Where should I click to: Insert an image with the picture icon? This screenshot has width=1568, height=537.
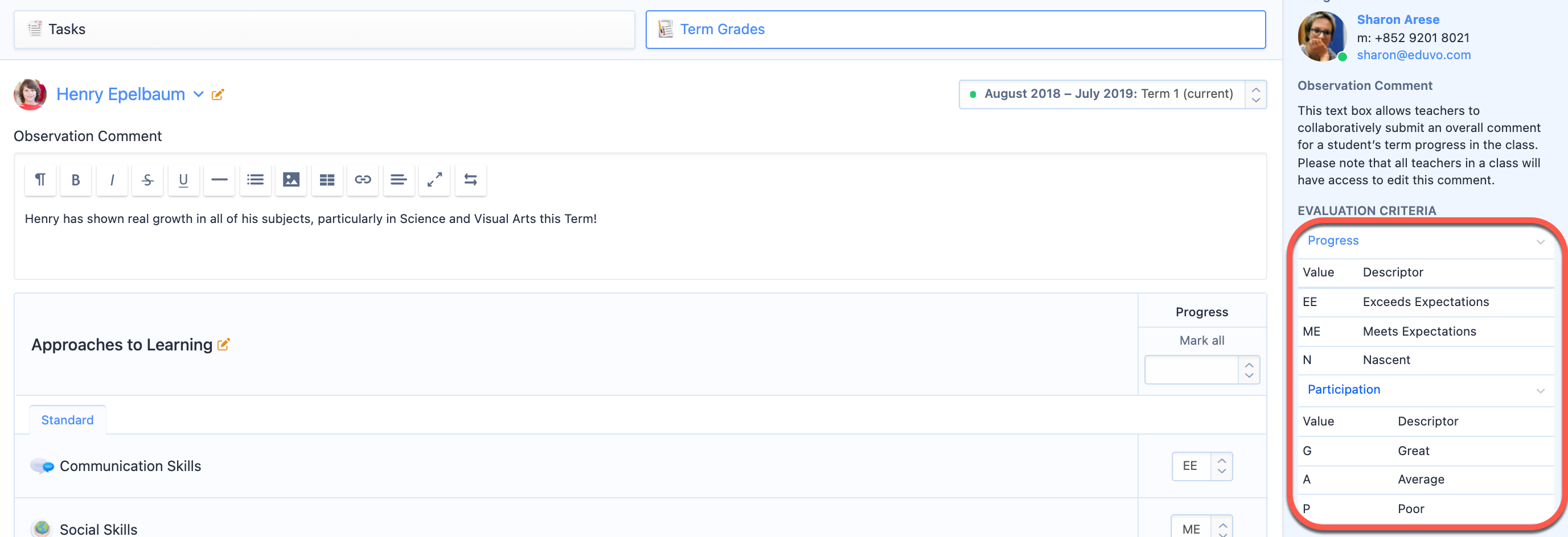[x=291, y=180]
